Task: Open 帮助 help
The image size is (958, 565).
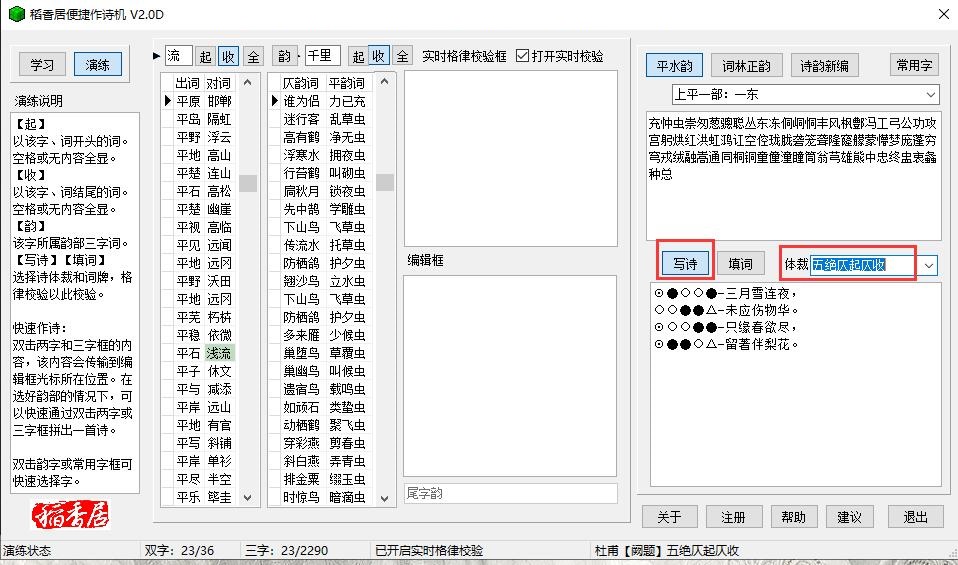Action: (x=794, y=517)
